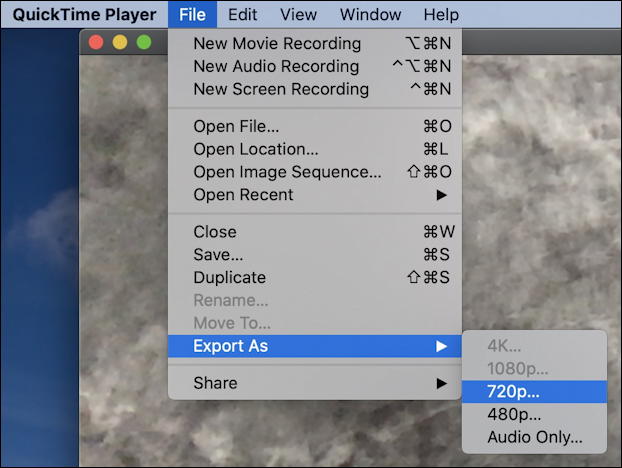
Task: Open the View menu
Action: click(x=298, y=15)
